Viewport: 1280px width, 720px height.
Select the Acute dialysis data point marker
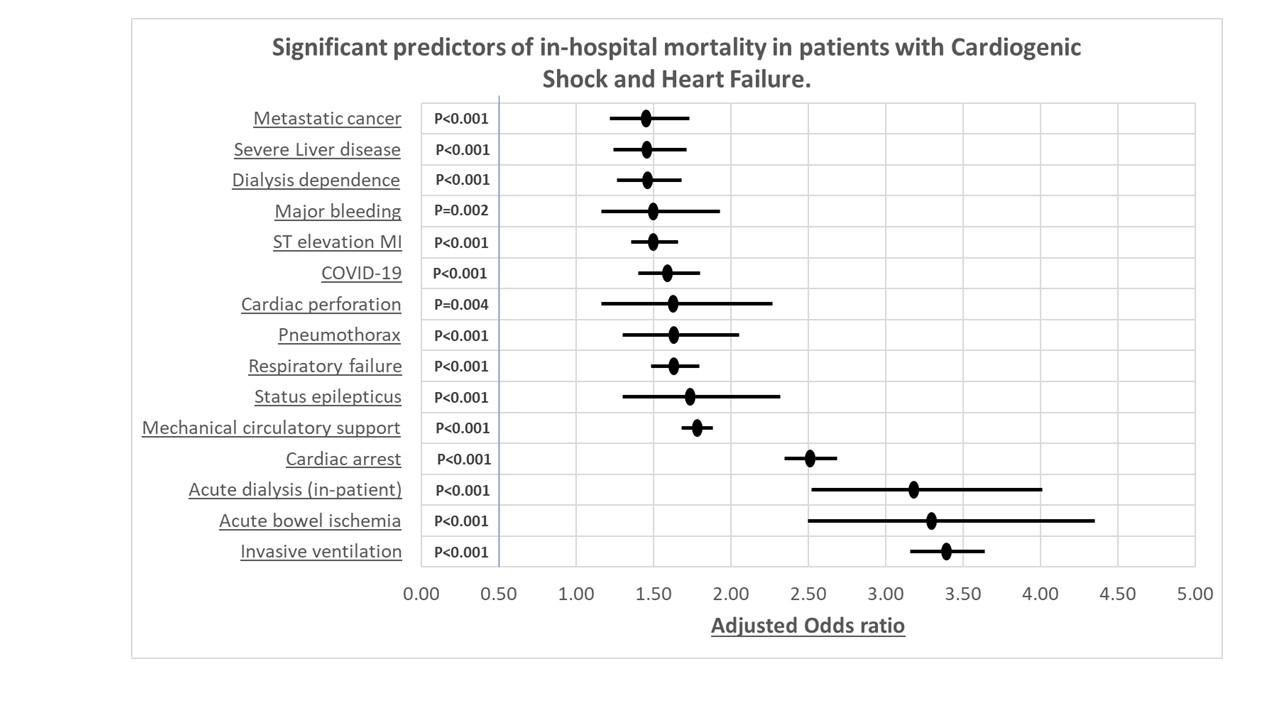[x=913, y=490]
